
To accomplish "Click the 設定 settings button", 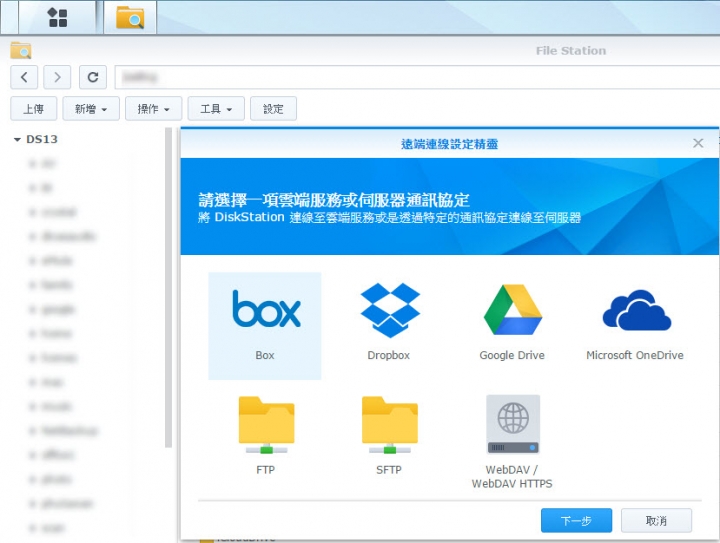I will [x=273, y=109].
